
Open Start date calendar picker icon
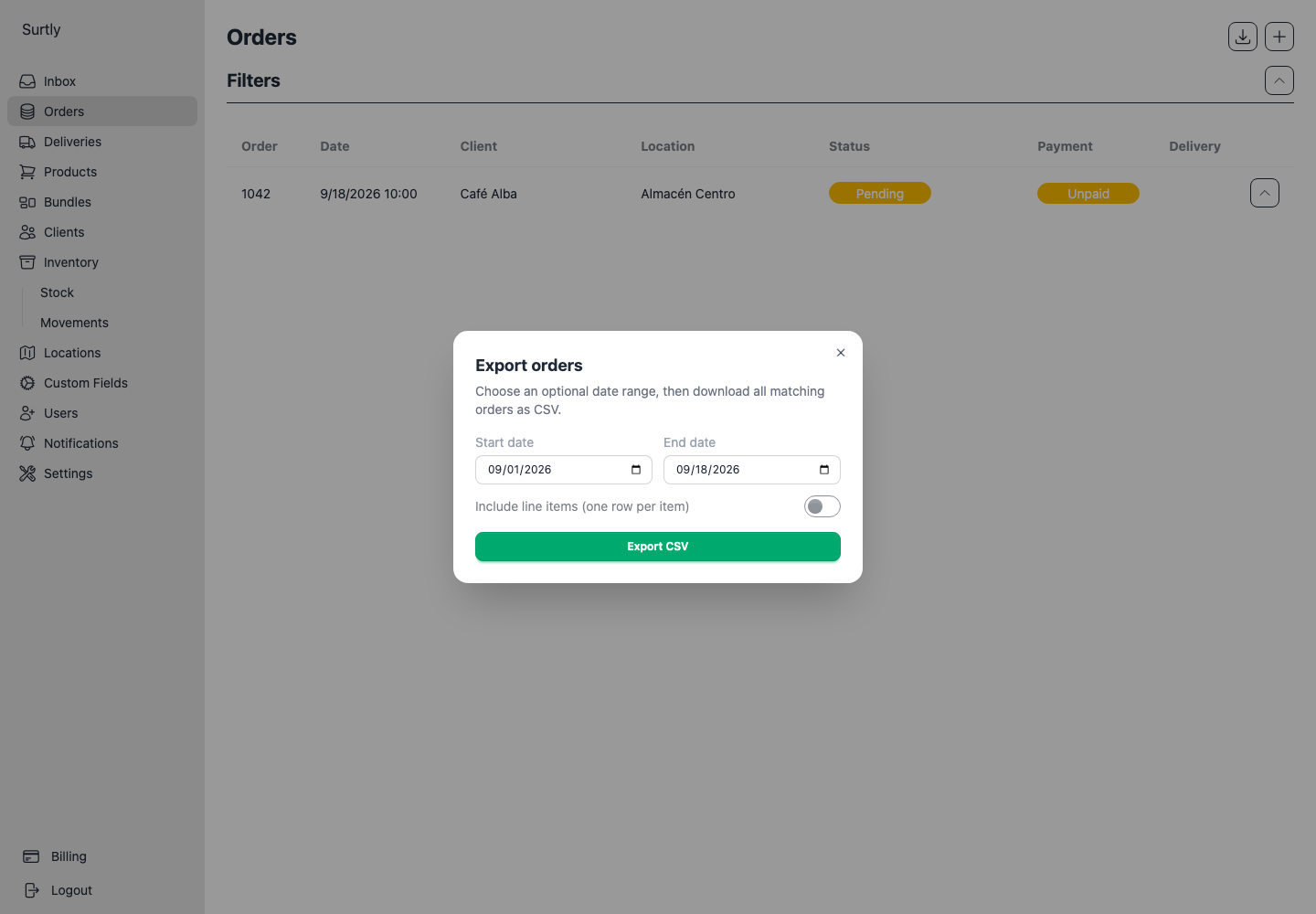(x=636, y=470)
